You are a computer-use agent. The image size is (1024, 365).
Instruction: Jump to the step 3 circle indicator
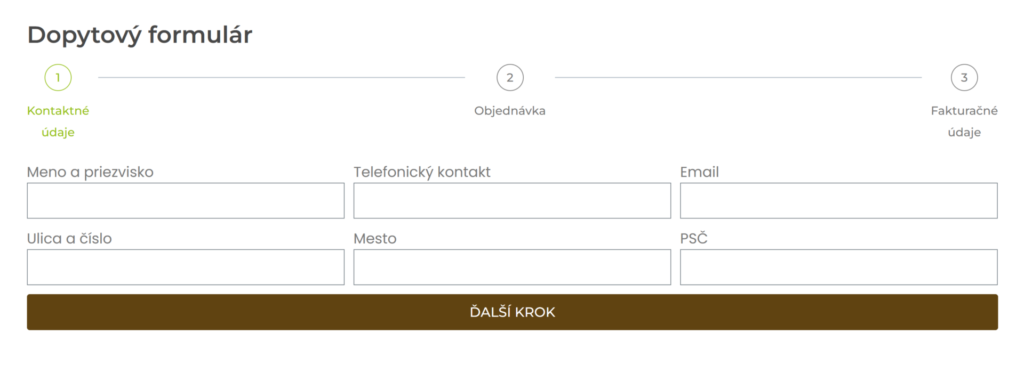(964, 78)
